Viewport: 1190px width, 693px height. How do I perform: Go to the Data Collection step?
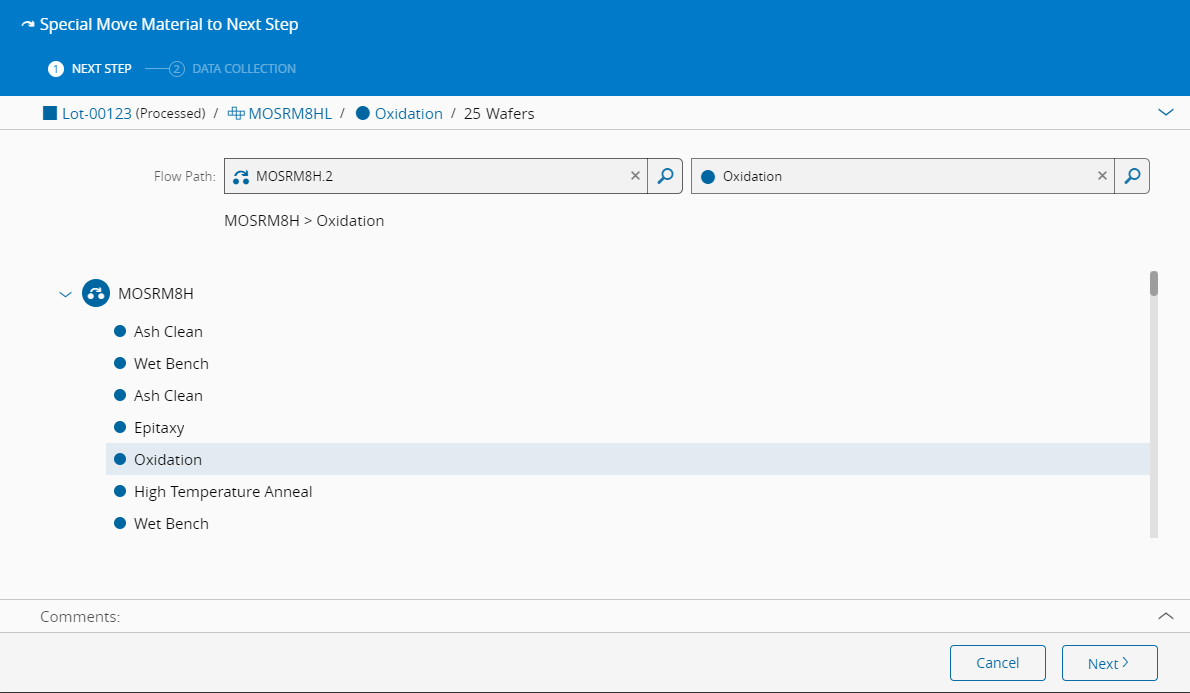(x=233, y=69)
